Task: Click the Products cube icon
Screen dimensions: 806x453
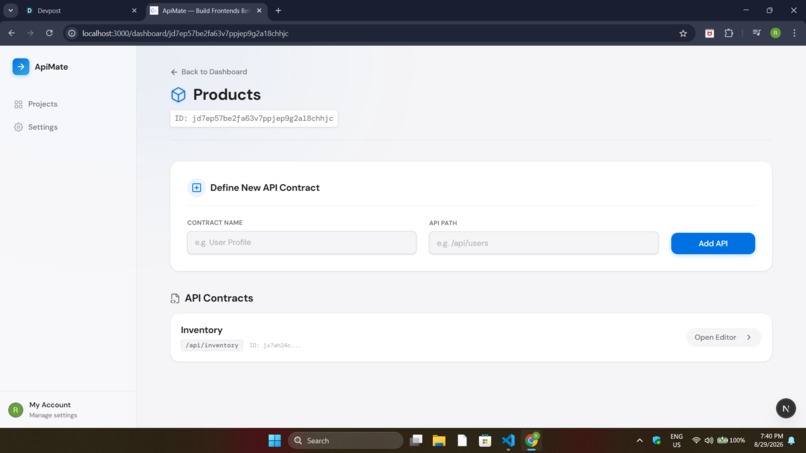Action: pos(178,95)
